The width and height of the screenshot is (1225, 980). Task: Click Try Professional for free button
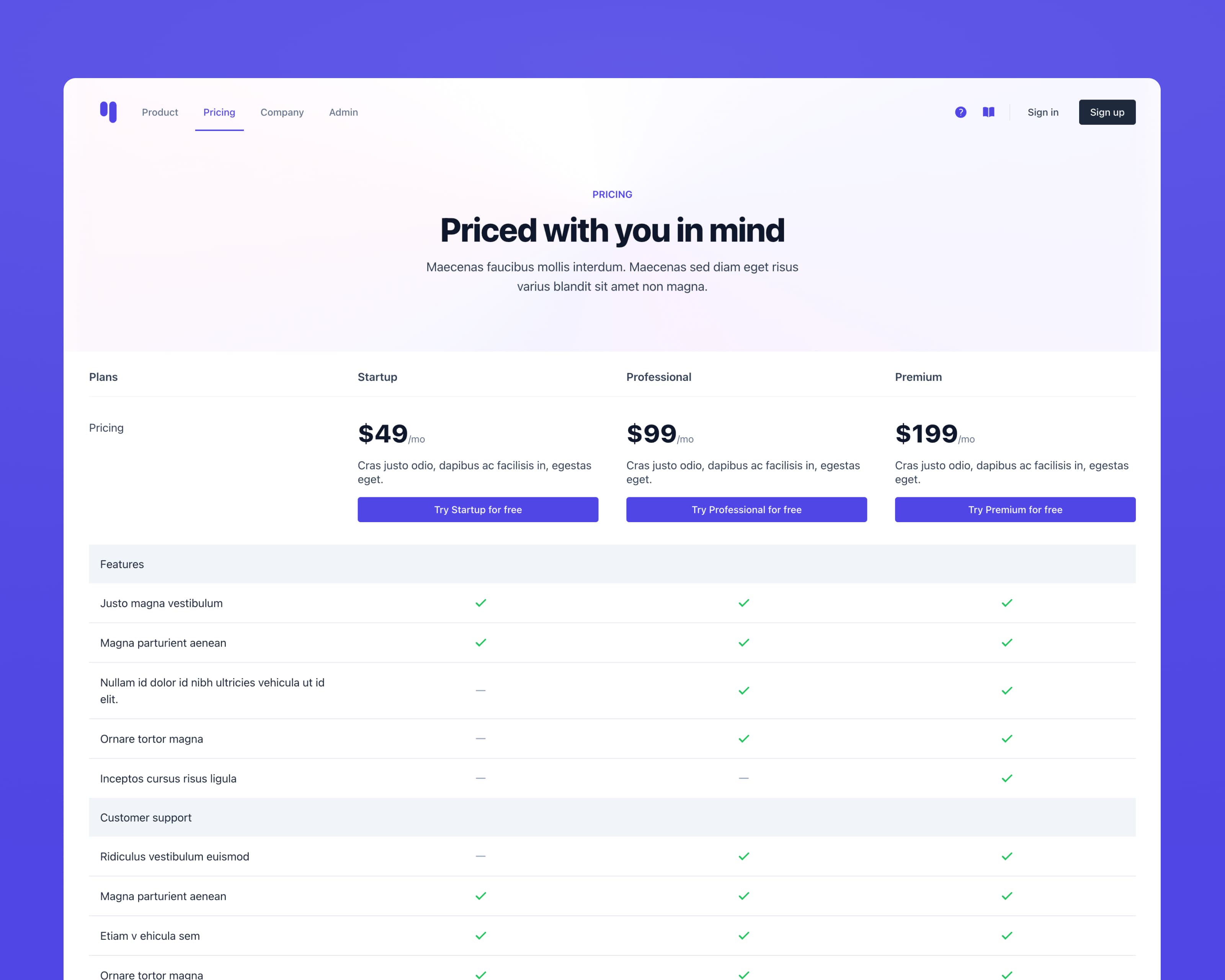746,510
